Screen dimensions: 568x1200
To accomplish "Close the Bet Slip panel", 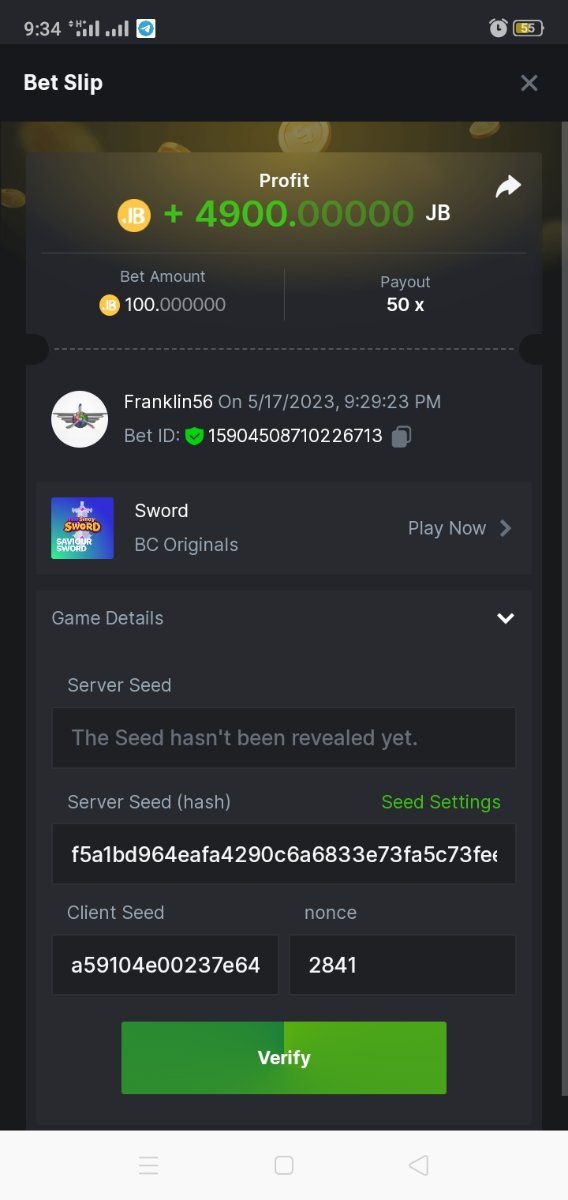I will pos(529,83).
